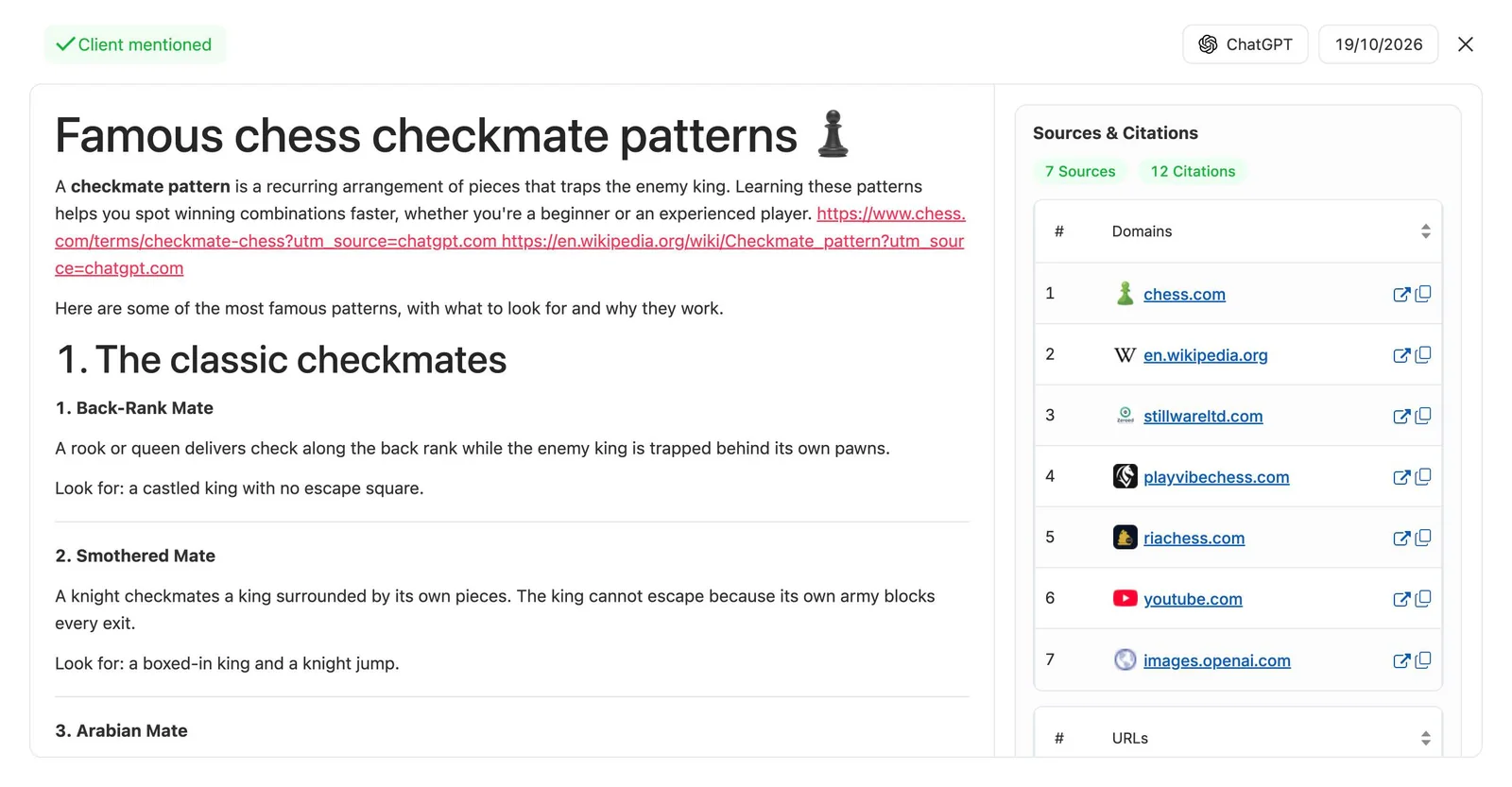
Task: Copy the chess.com domain icon
Action: pyautogui.click(x=1423, y=294)
